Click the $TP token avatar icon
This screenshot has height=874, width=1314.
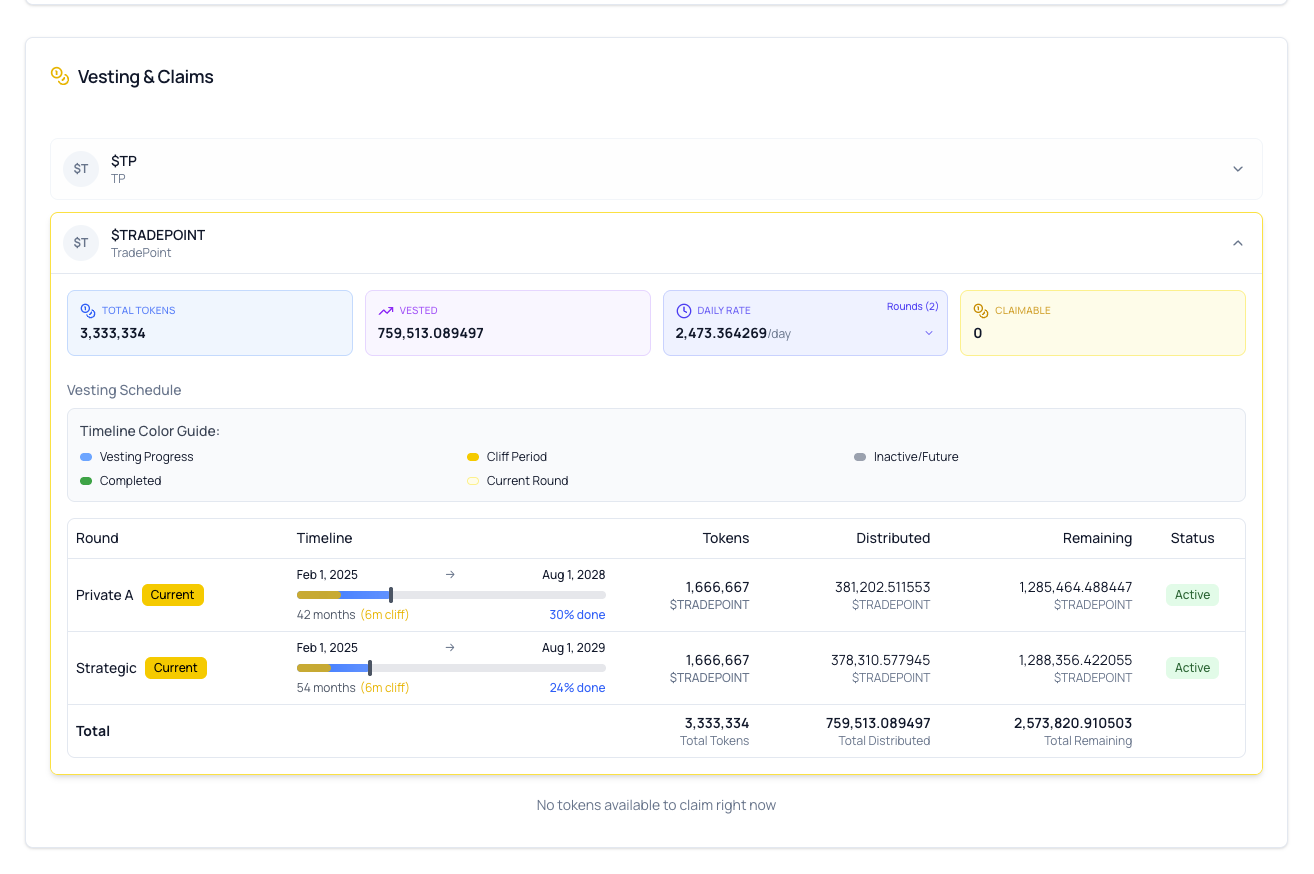(x=81, y=168)
